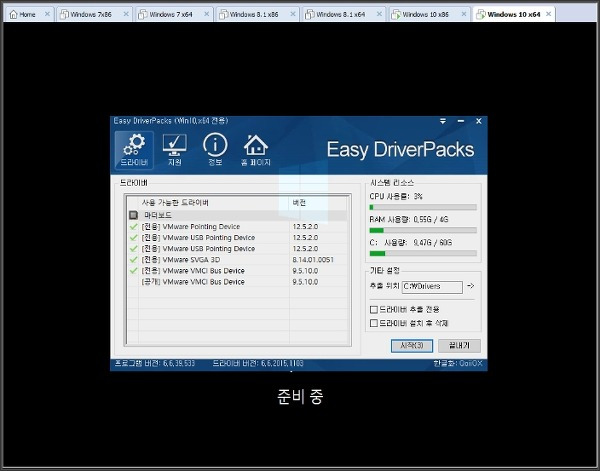
Task: Click the 시작(3) start button
Action: pyautogui.click(x=412, y=346)
